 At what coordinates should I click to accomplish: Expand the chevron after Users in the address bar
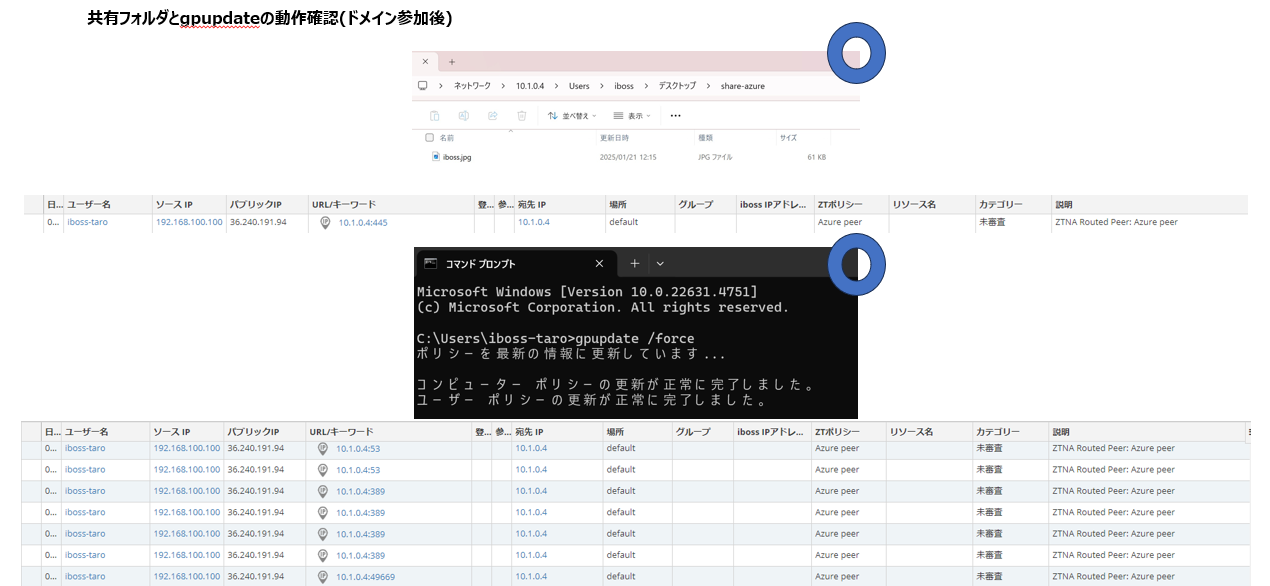click(602, 86)
